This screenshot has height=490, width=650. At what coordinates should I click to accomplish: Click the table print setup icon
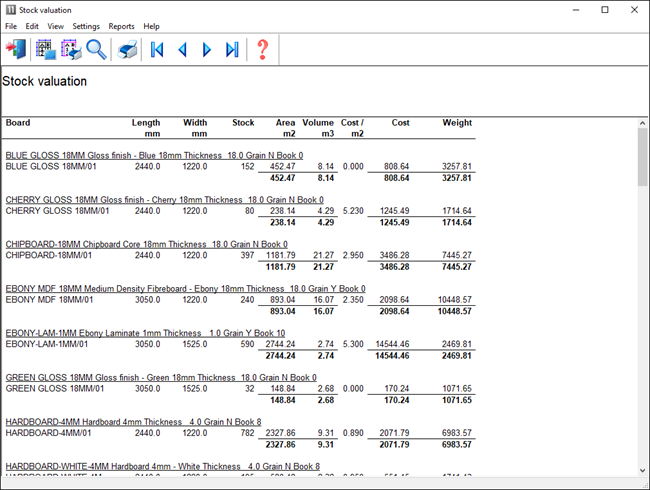(71, 49)
